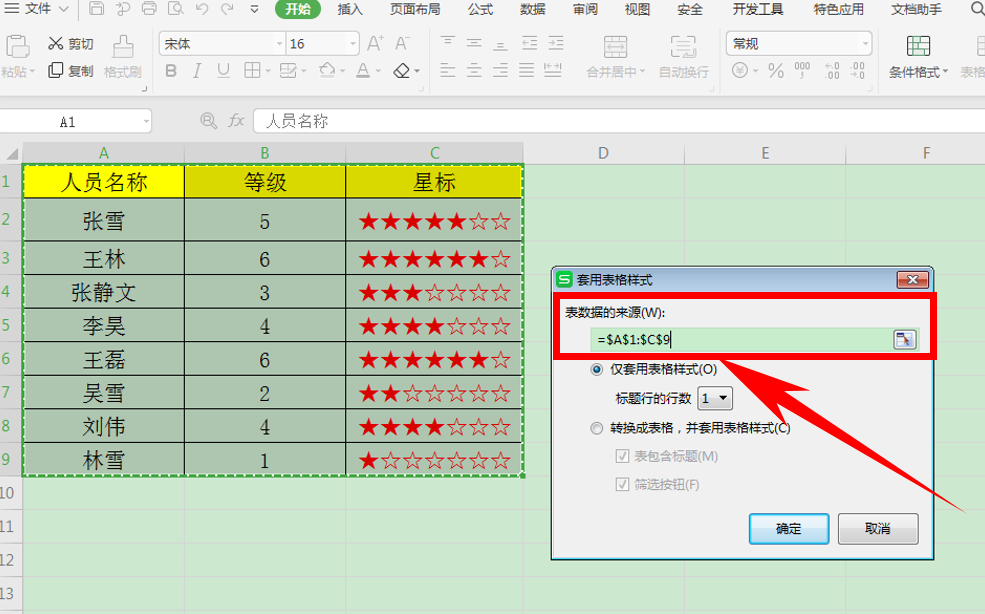Expand the 文件 menu arrow
The width and height of the screenshot is (985, 614).
point(63,9)
